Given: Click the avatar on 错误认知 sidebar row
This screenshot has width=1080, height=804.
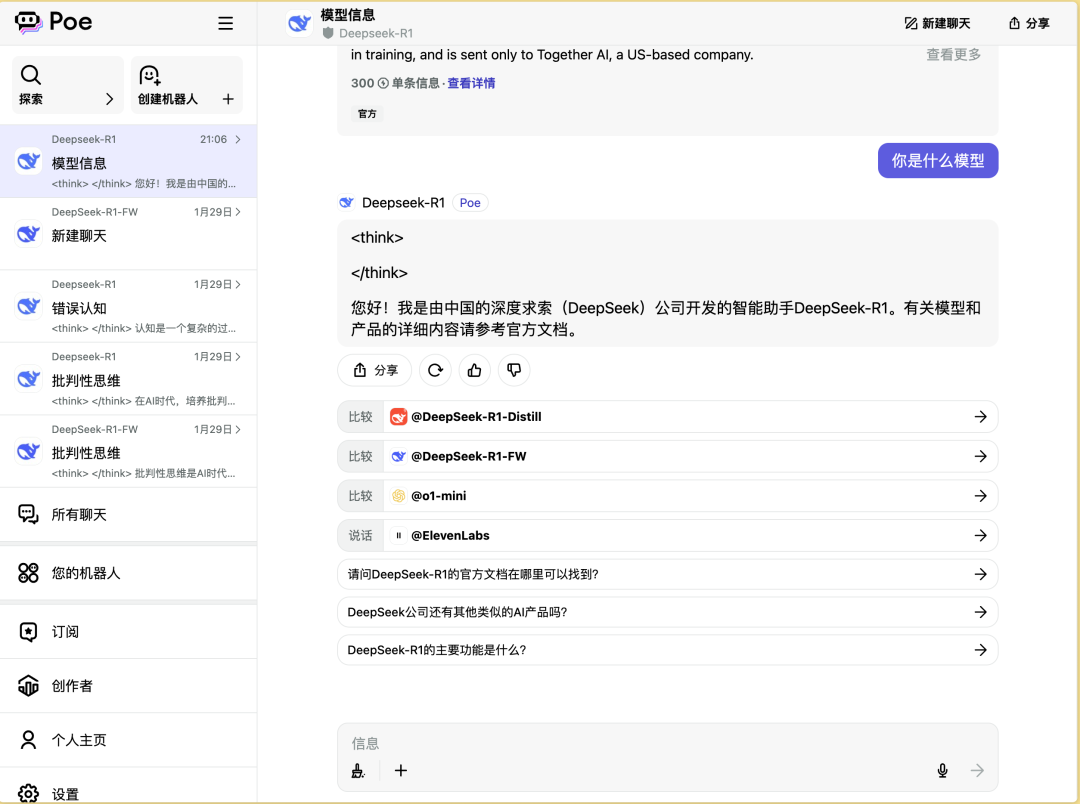Looking at the screenshot, I should click(28, 306).
